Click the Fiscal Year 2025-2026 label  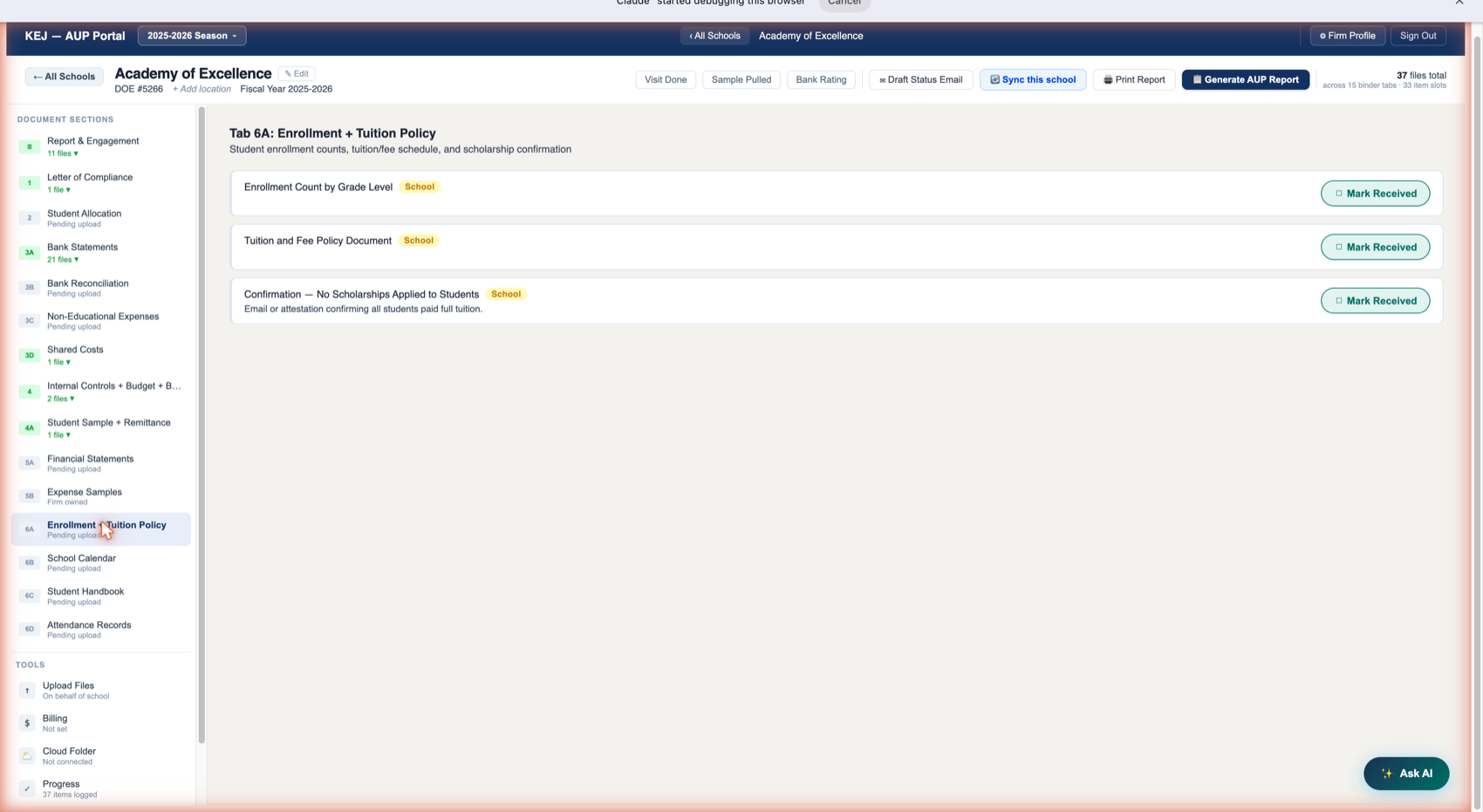point(286,89)
